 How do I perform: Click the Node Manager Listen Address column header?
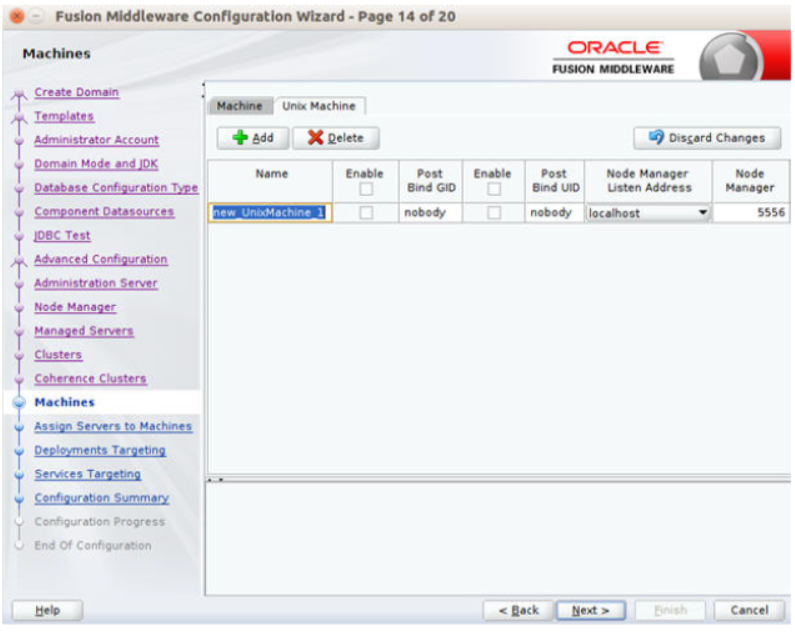pyautogui.click(x=648, y=181)
